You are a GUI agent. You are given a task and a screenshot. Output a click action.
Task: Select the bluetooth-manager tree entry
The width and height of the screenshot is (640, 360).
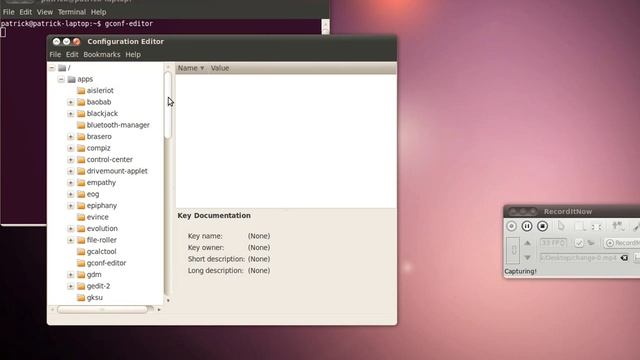click(118, 125)
